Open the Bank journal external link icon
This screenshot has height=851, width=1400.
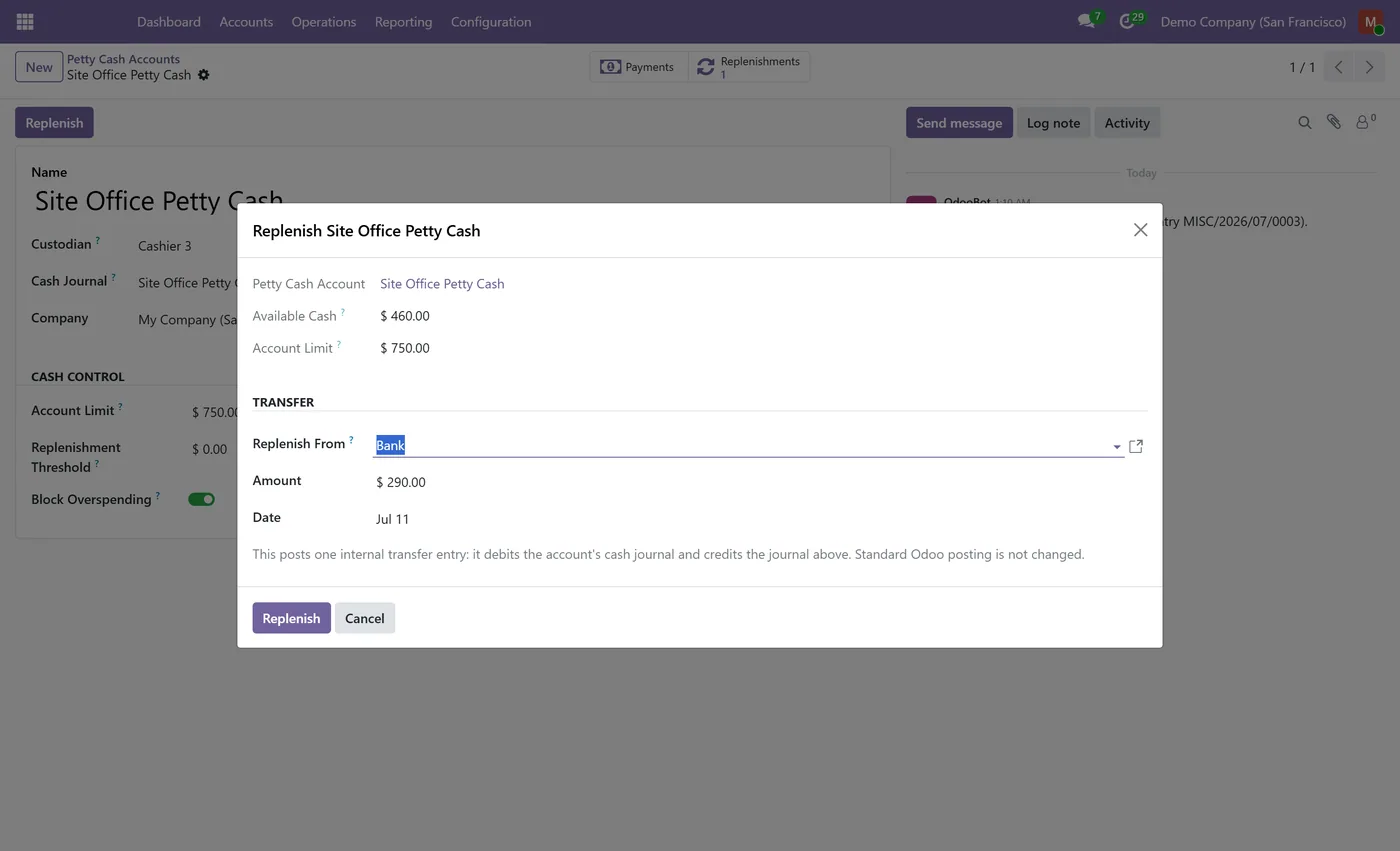1136,446
